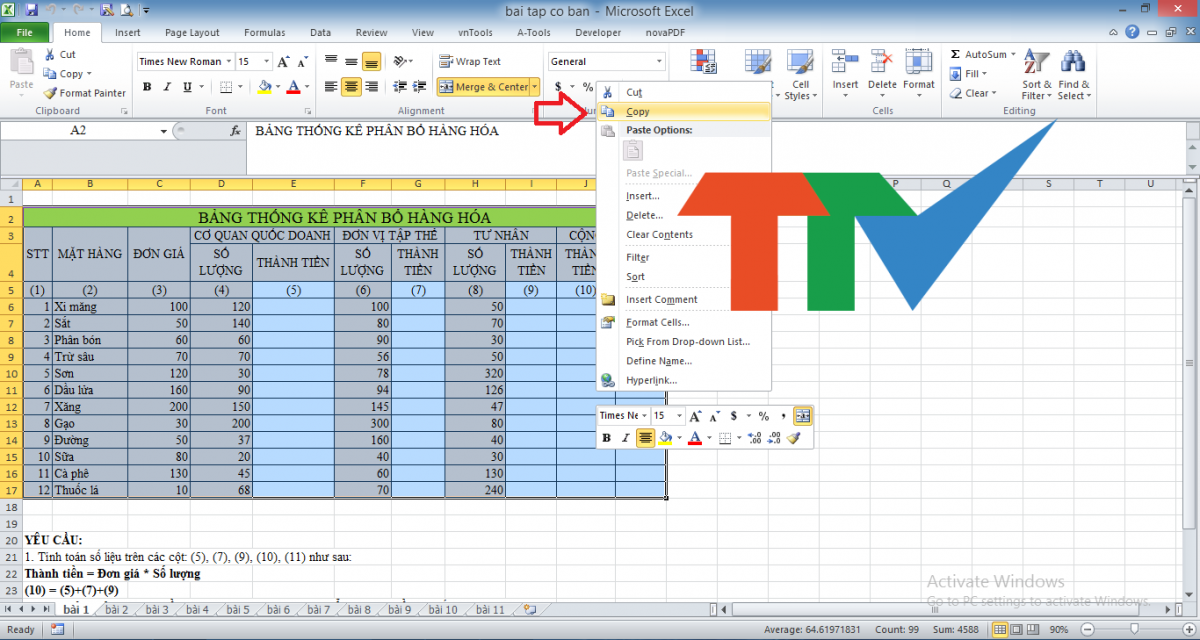Open the Cell Styles gallery
Viewport: 1200px width, 640px height.
(x=799, y=76)
